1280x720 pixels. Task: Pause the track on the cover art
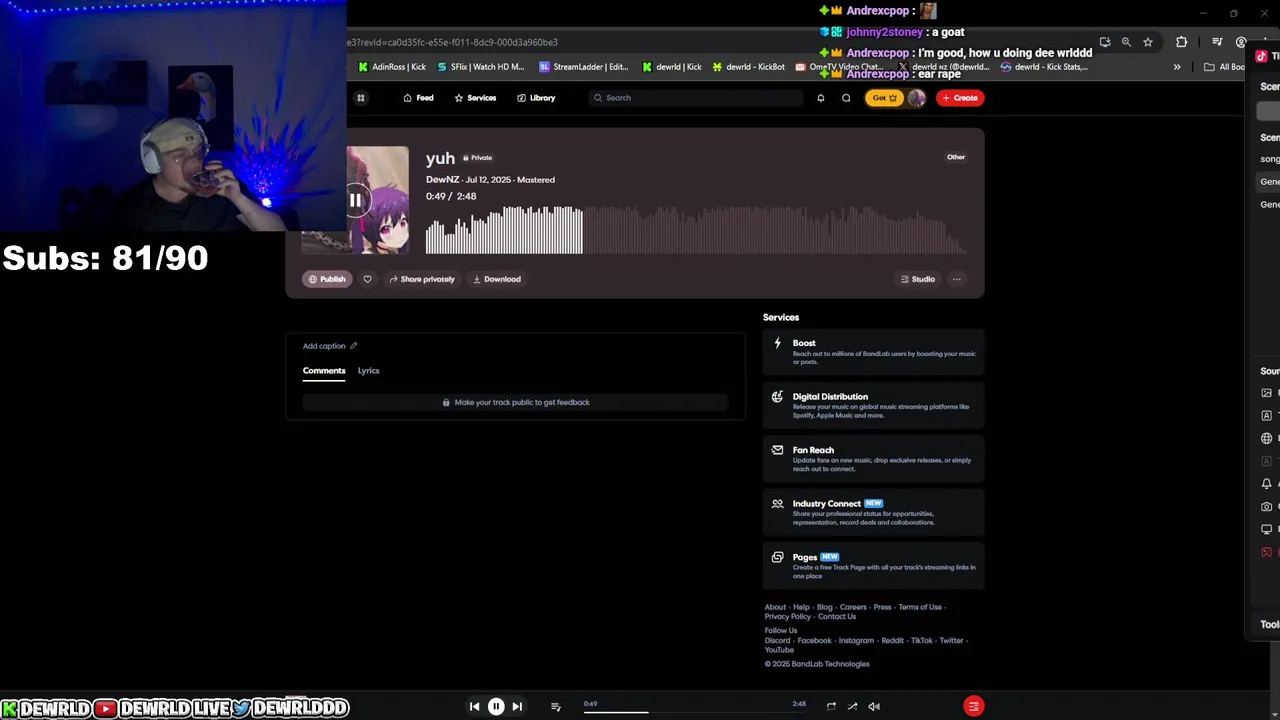[355, 200]
